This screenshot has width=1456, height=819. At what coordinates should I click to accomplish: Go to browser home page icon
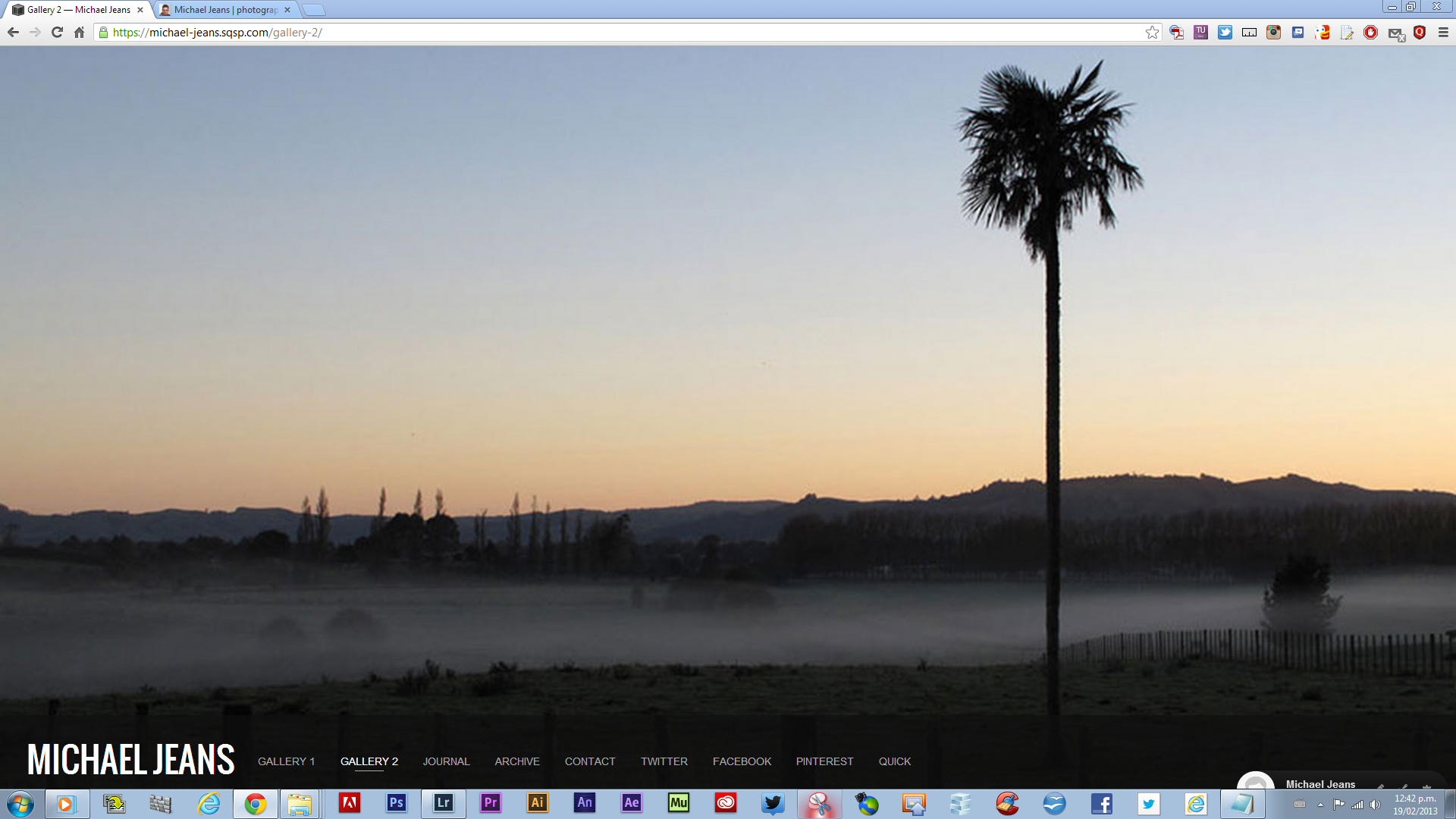pyautogui.click(x=79, y=33)
